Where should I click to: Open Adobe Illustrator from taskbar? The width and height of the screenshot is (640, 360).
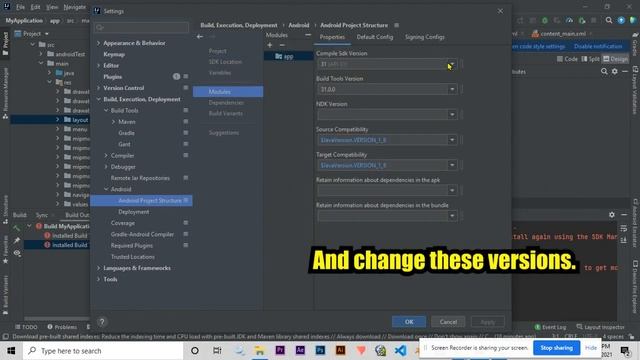(x=340, y=350)
